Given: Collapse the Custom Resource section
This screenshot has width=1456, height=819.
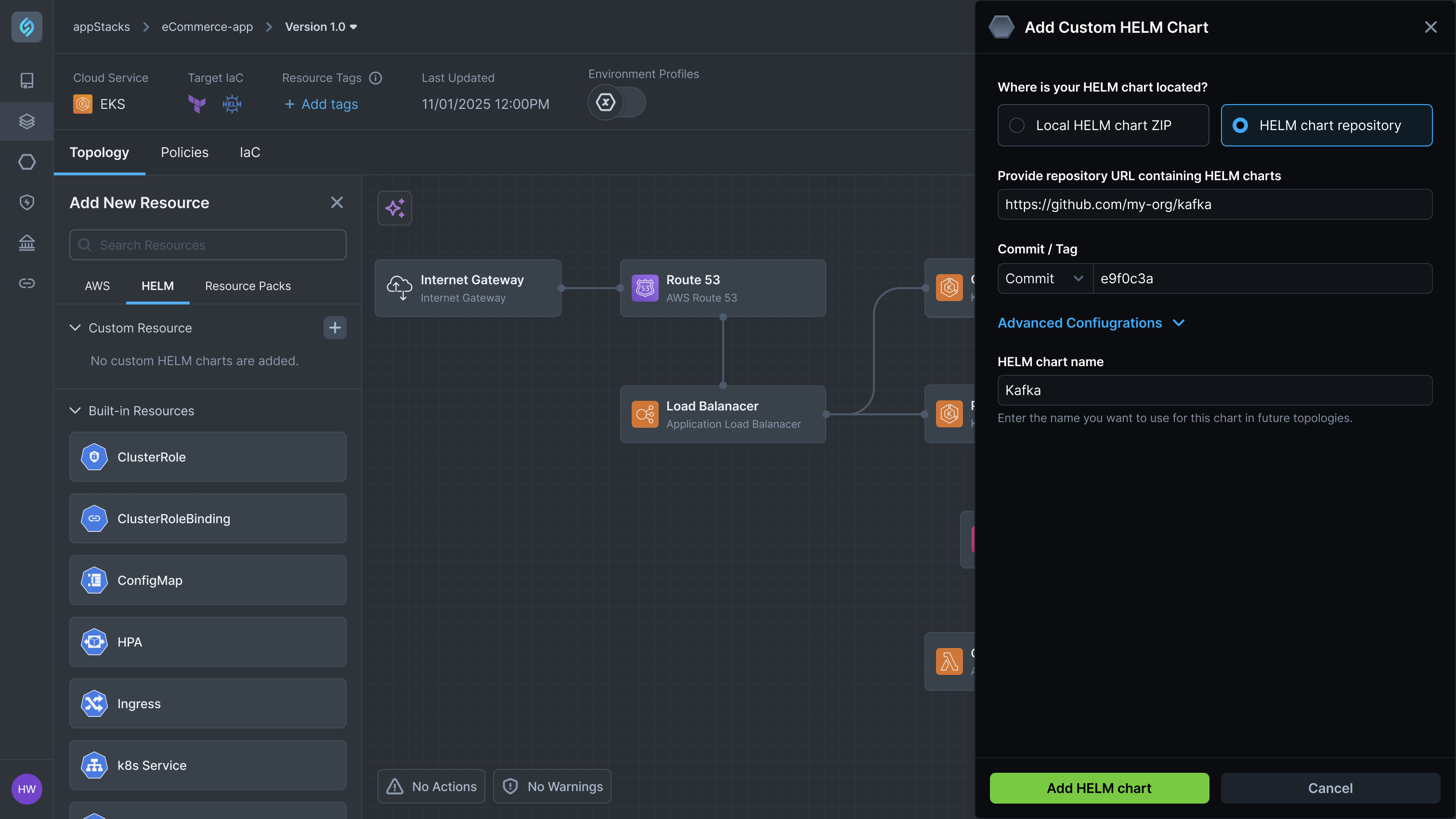Looking at the screenshot, I should click(75, 328).
